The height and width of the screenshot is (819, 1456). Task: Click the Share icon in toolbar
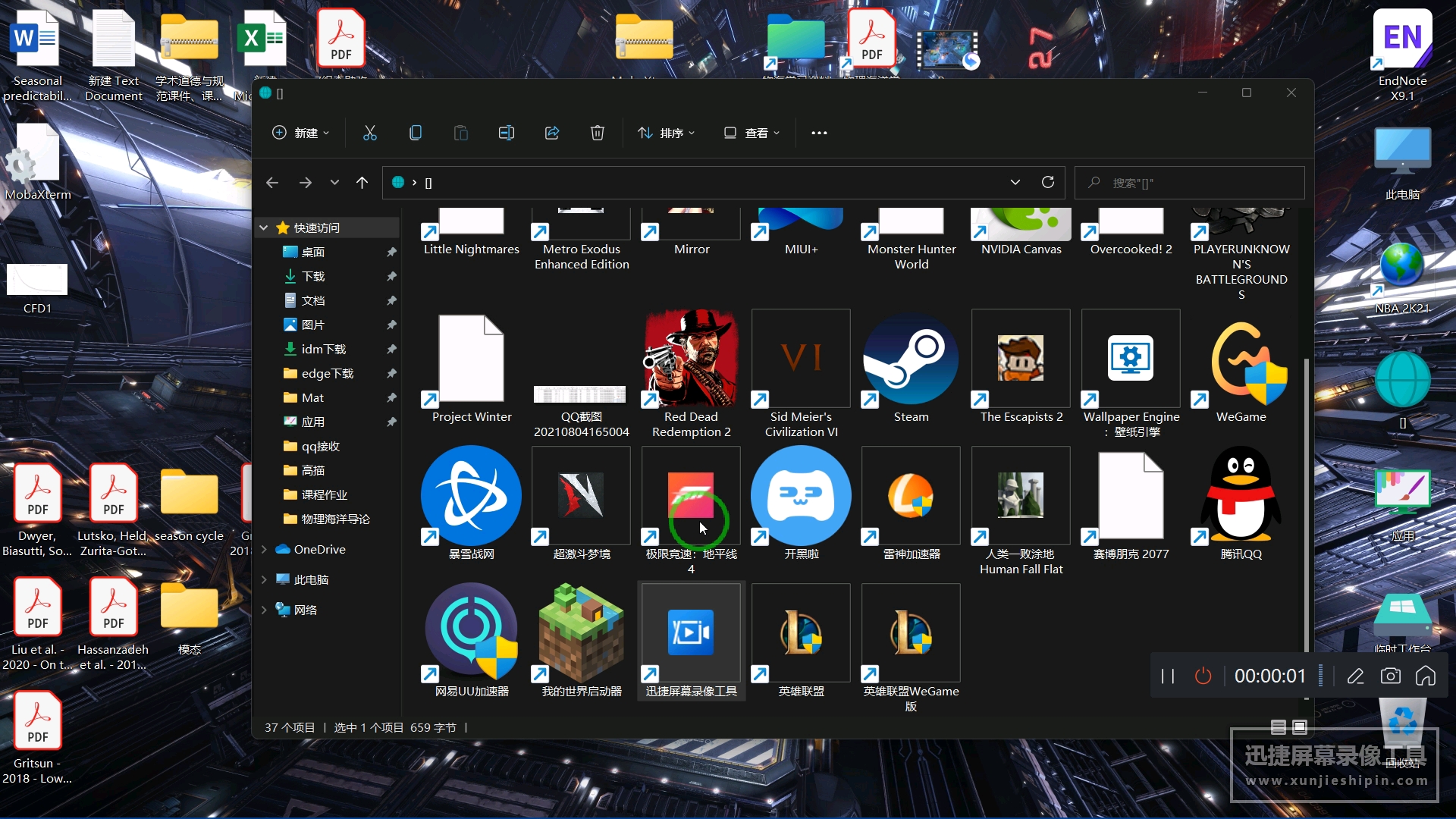click(552, 133)
